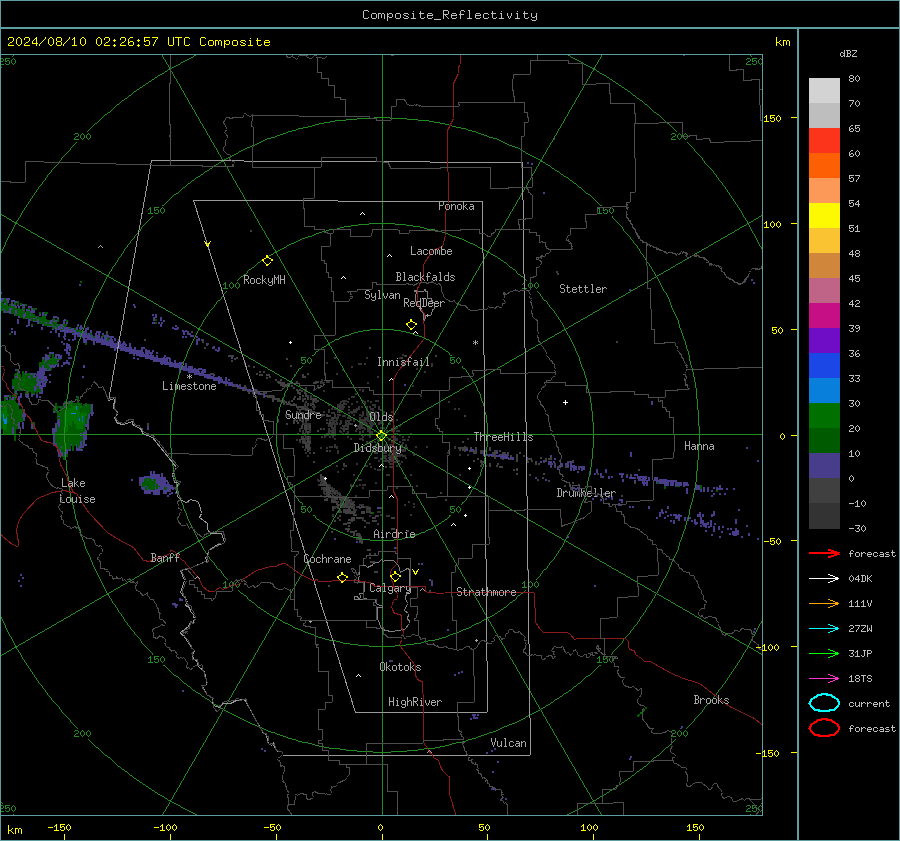This screenshot has height=841, width=900.
Task: Click the Strathmore town label
Action: click(486, 592)
